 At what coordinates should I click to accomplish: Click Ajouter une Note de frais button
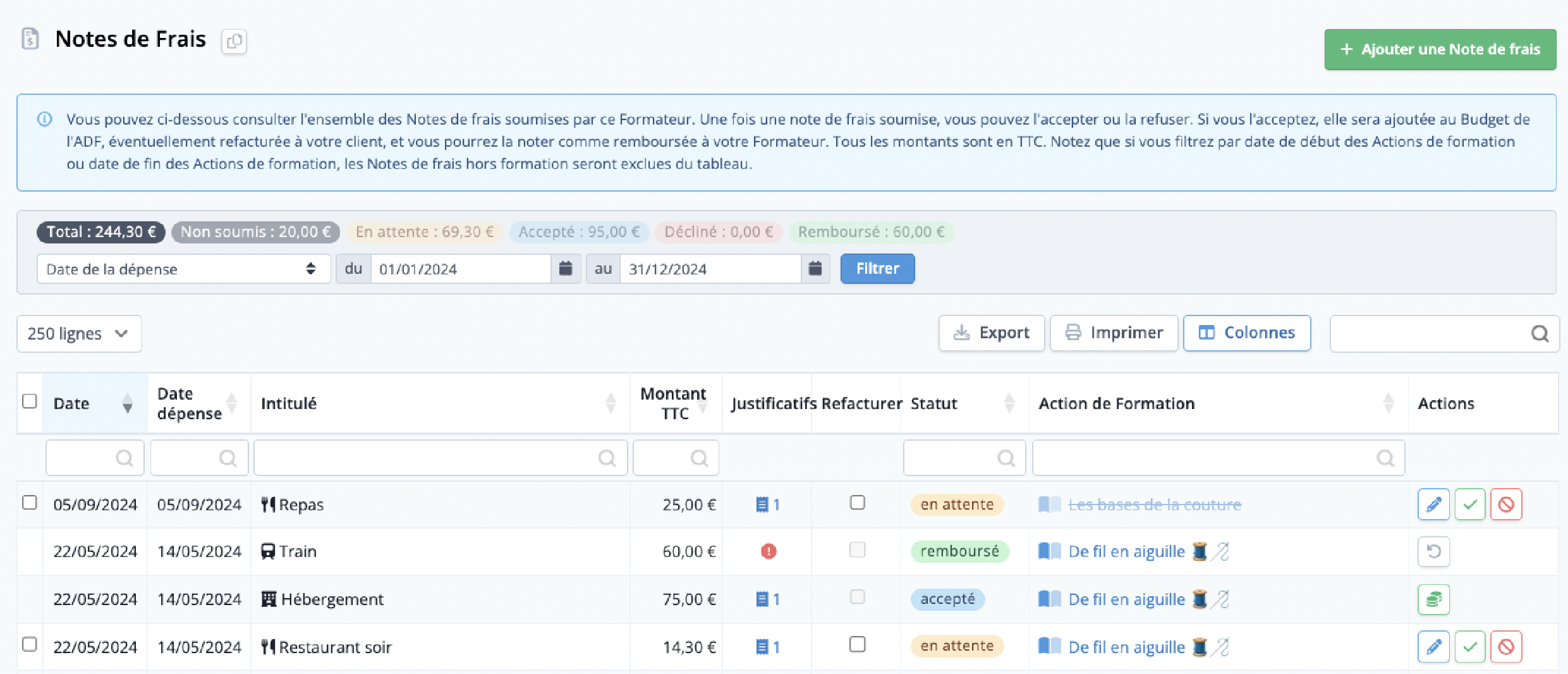(x=1440, y=49)
